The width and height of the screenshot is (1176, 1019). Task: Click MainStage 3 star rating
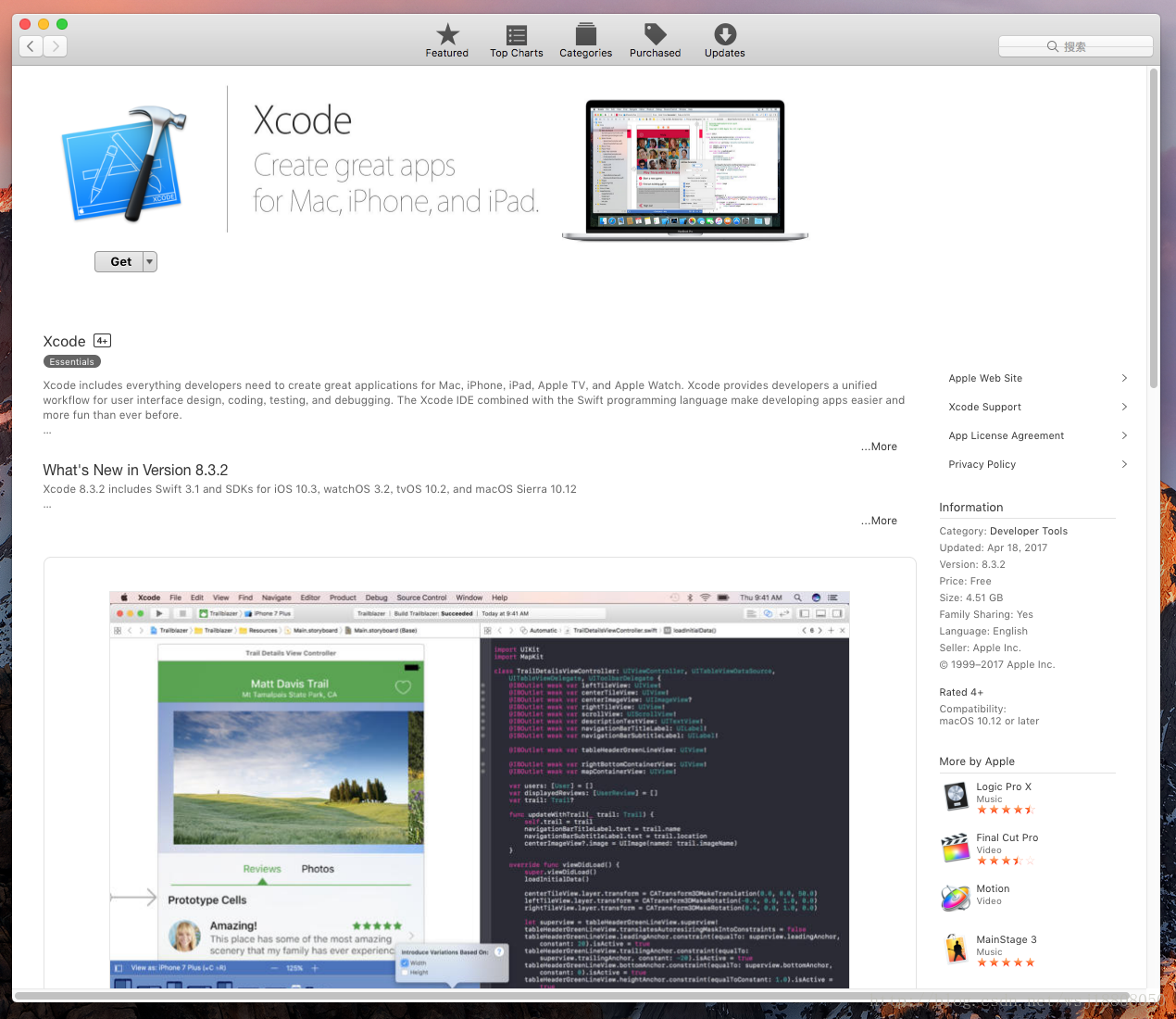1006,962
